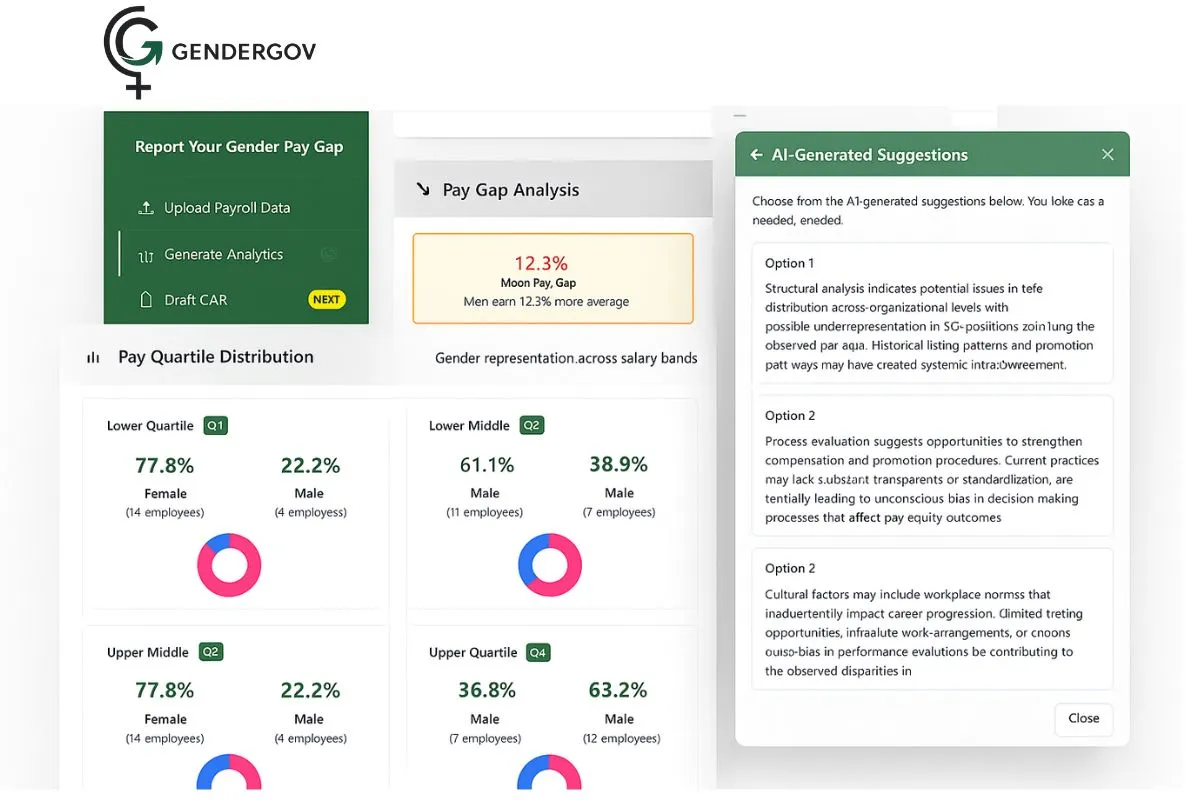Click the Q2 badge beside Upper Middle

[x=211, y=652]
